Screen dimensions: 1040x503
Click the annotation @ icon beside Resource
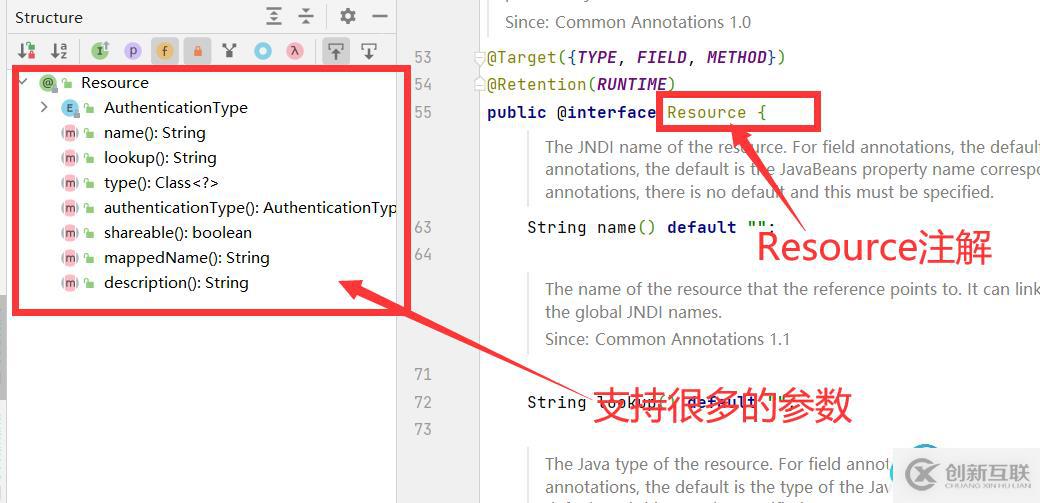(x=48, y=83)
